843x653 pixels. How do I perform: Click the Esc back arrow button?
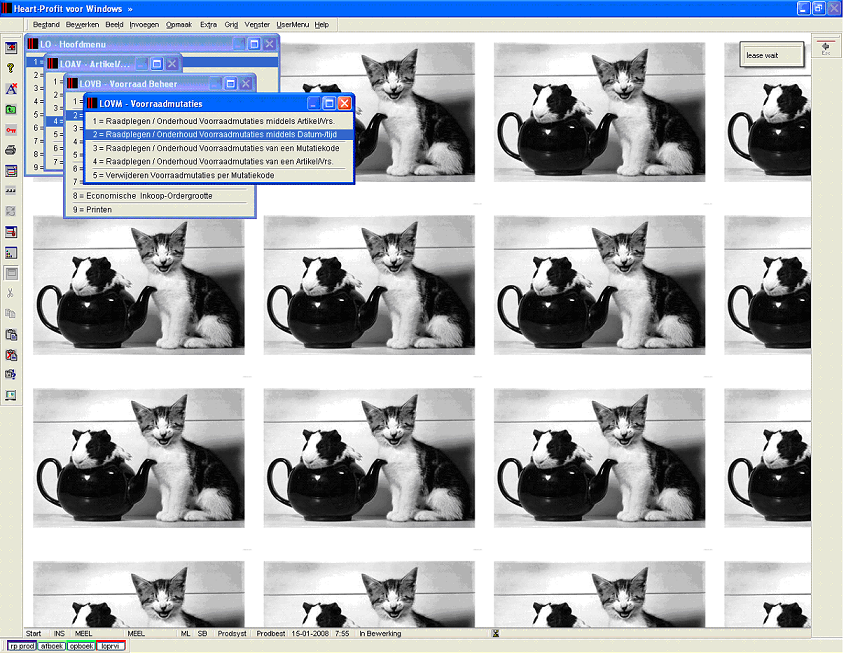click(826, 48)
